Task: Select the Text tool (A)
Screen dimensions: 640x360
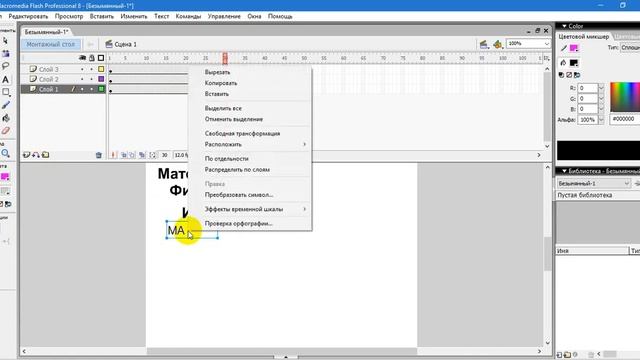Action: click(6, 80)
